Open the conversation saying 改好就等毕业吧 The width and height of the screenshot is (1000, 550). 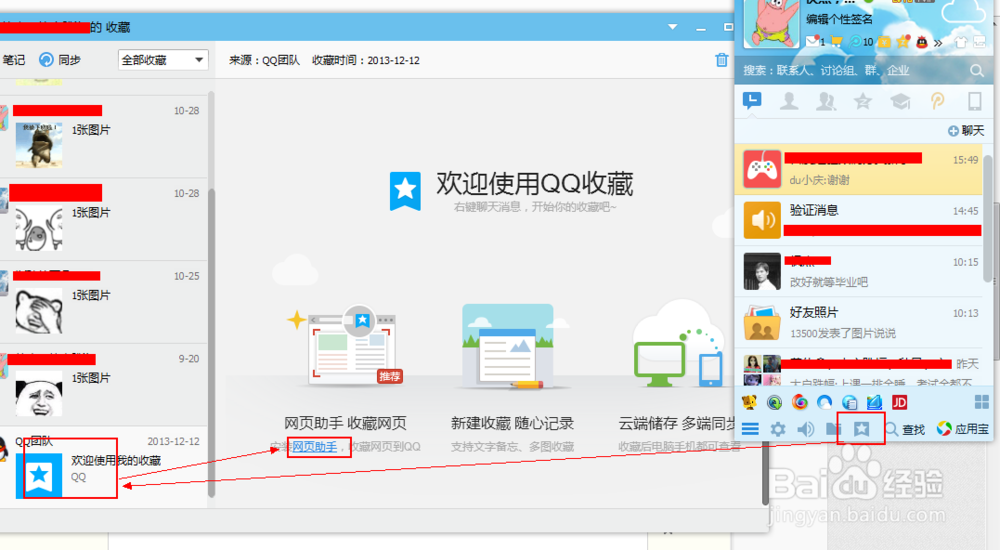coord(859,271)
